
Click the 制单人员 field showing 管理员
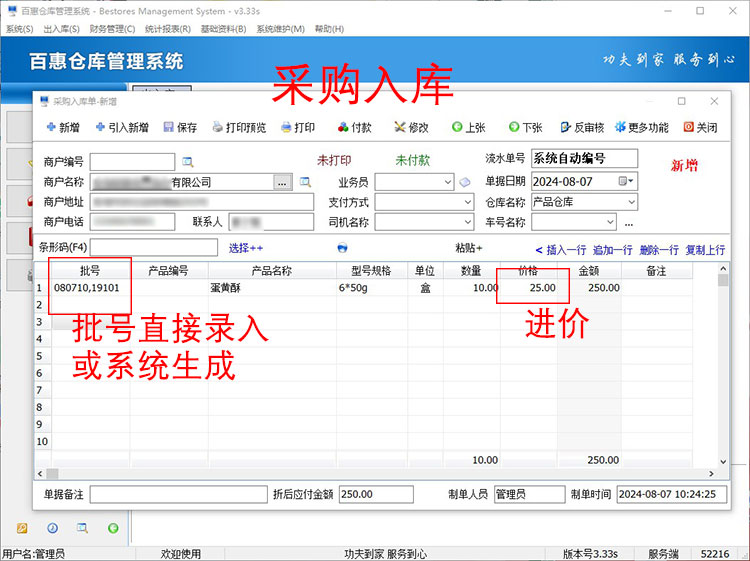click(529, 495)
